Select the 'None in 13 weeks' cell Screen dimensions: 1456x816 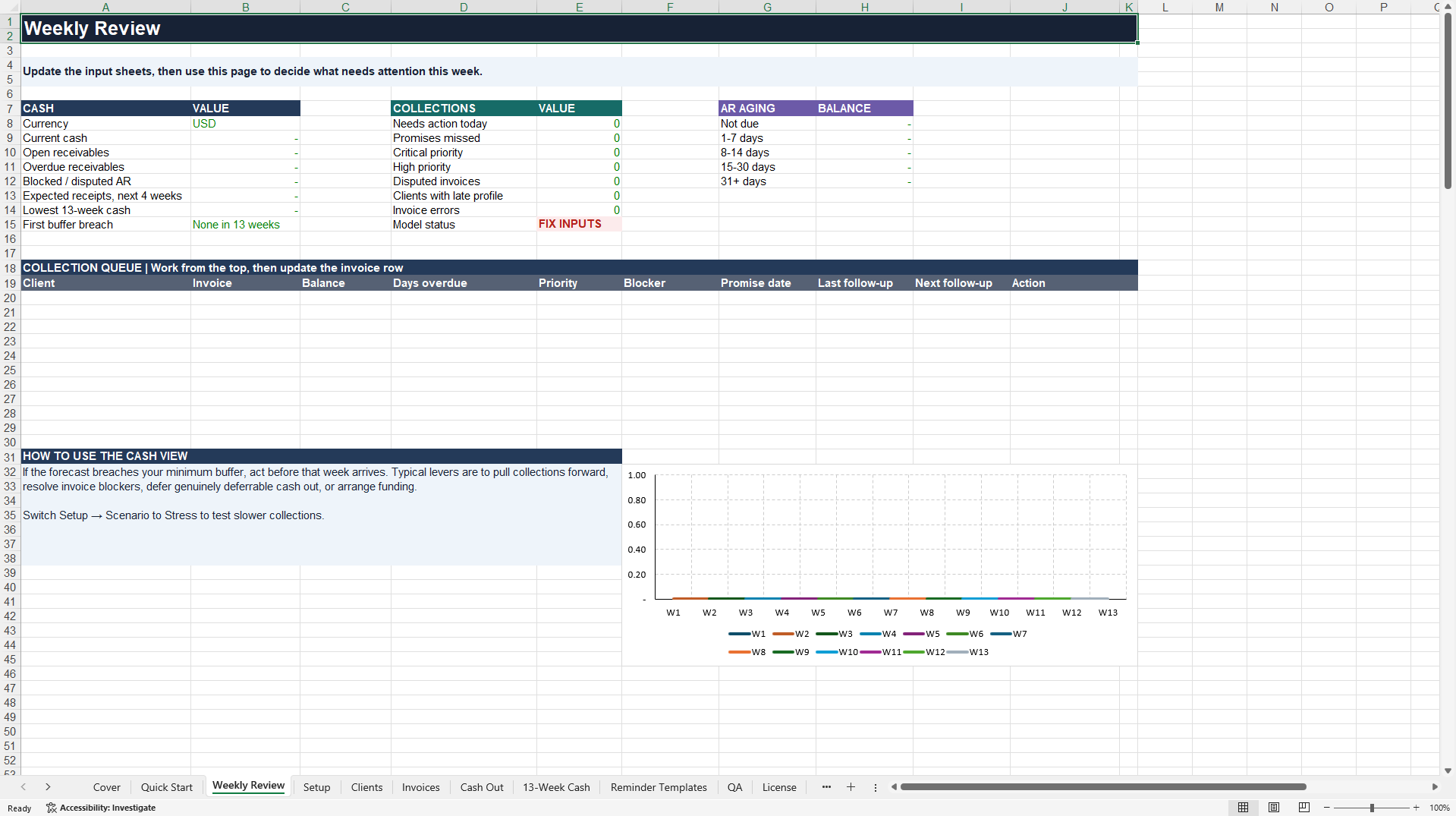pyautogui.click(x=245, y=225)
